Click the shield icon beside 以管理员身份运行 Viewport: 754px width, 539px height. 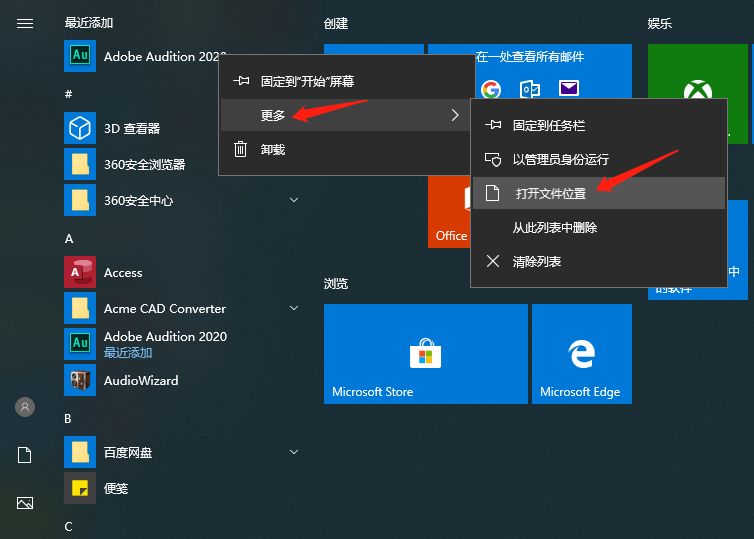(493, 159)
